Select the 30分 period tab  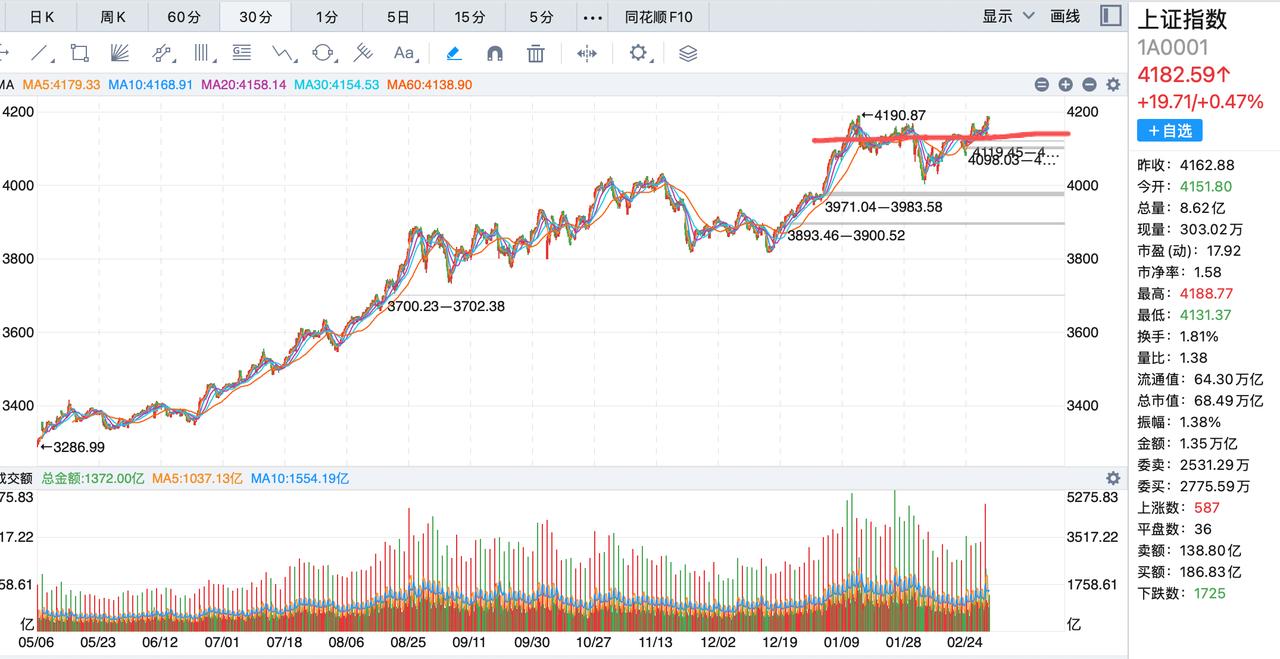(256, 16)
